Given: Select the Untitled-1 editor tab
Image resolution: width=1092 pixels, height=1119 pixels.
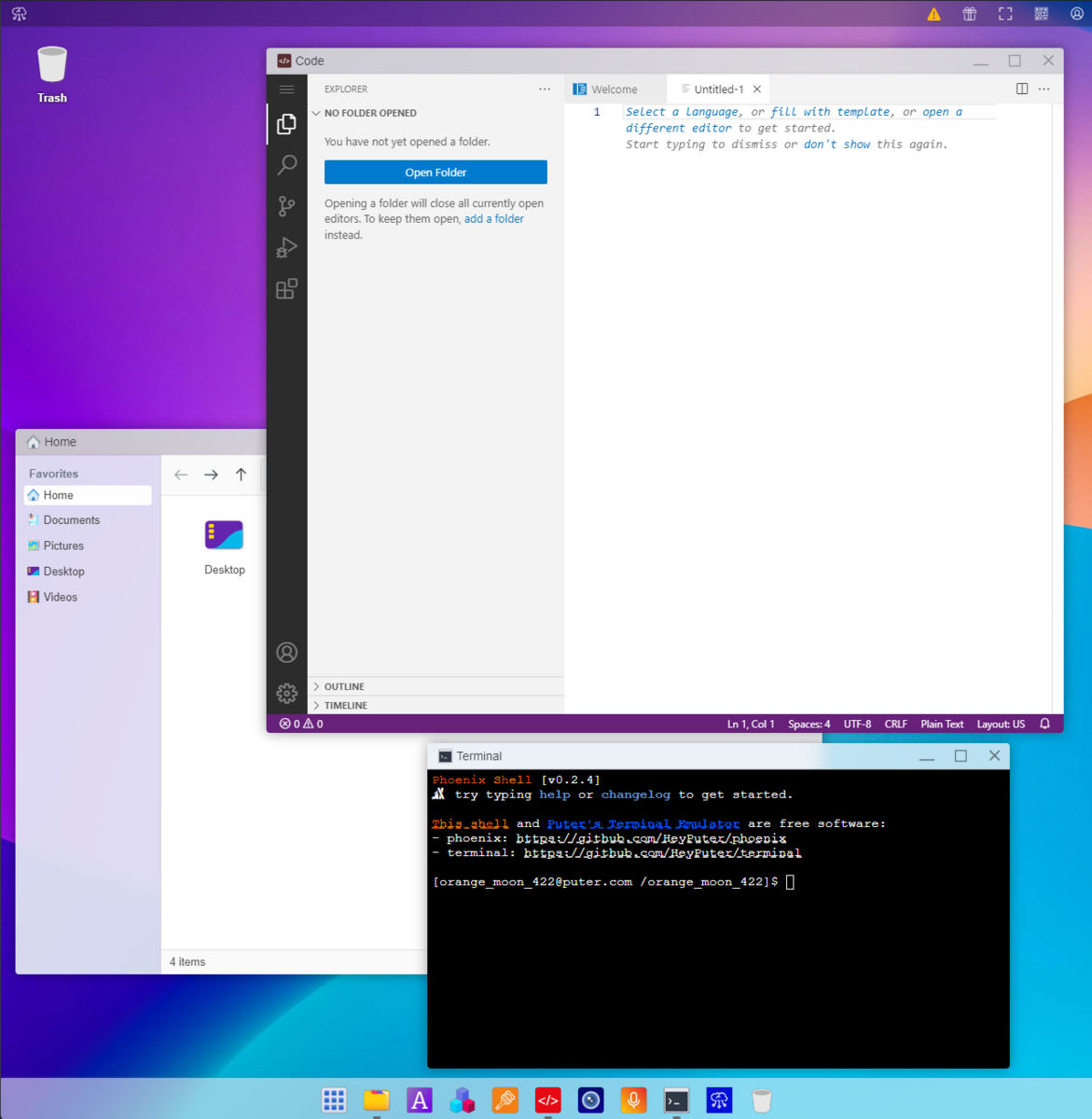Looking at the screenshot, I should point(716,89).
